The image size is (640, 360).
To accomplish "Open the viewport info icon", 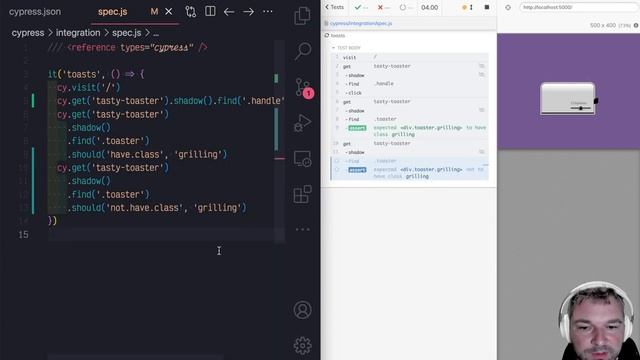I will pyautogui.click(x=636, y=25).
